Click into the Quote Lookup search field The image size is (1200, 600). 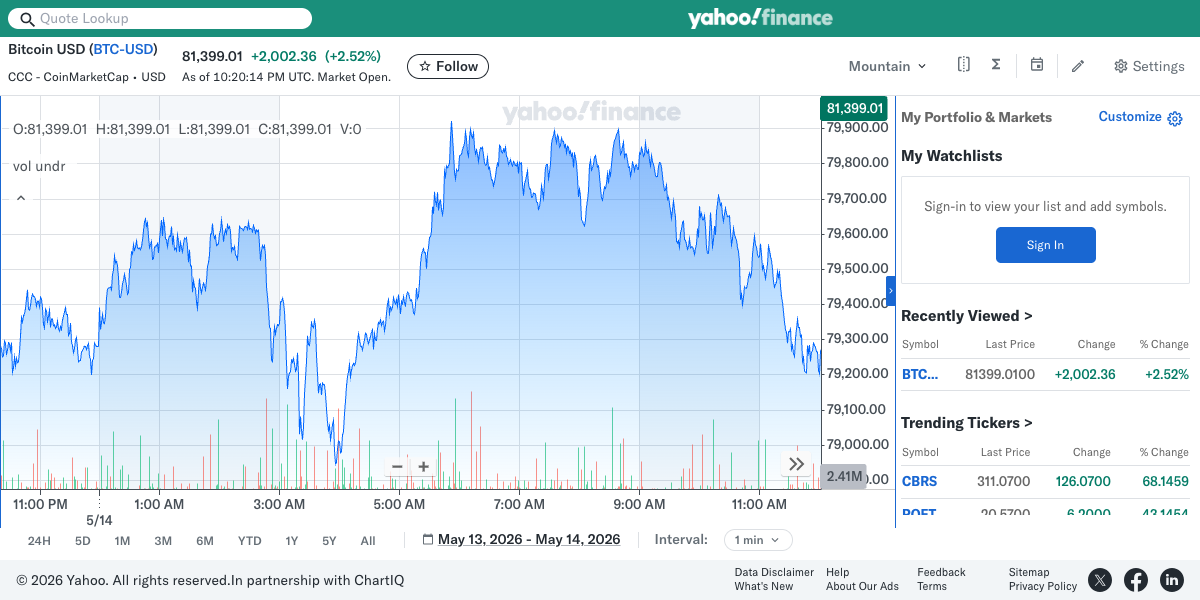[161, 18]
